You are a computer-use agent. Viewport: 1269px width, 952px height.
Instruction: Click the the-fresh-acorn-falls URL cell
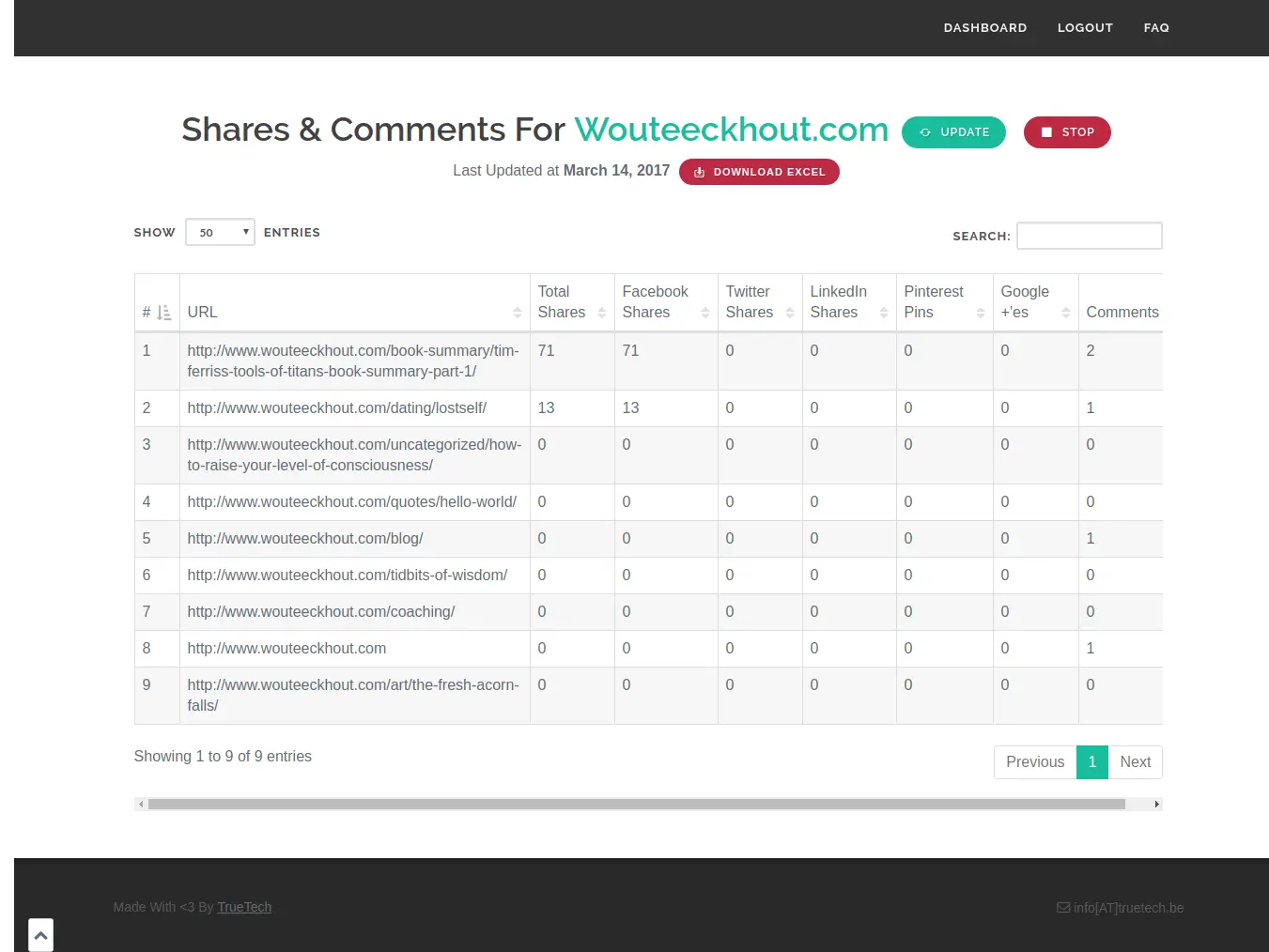pyautogui.click(x=354, y=696)
